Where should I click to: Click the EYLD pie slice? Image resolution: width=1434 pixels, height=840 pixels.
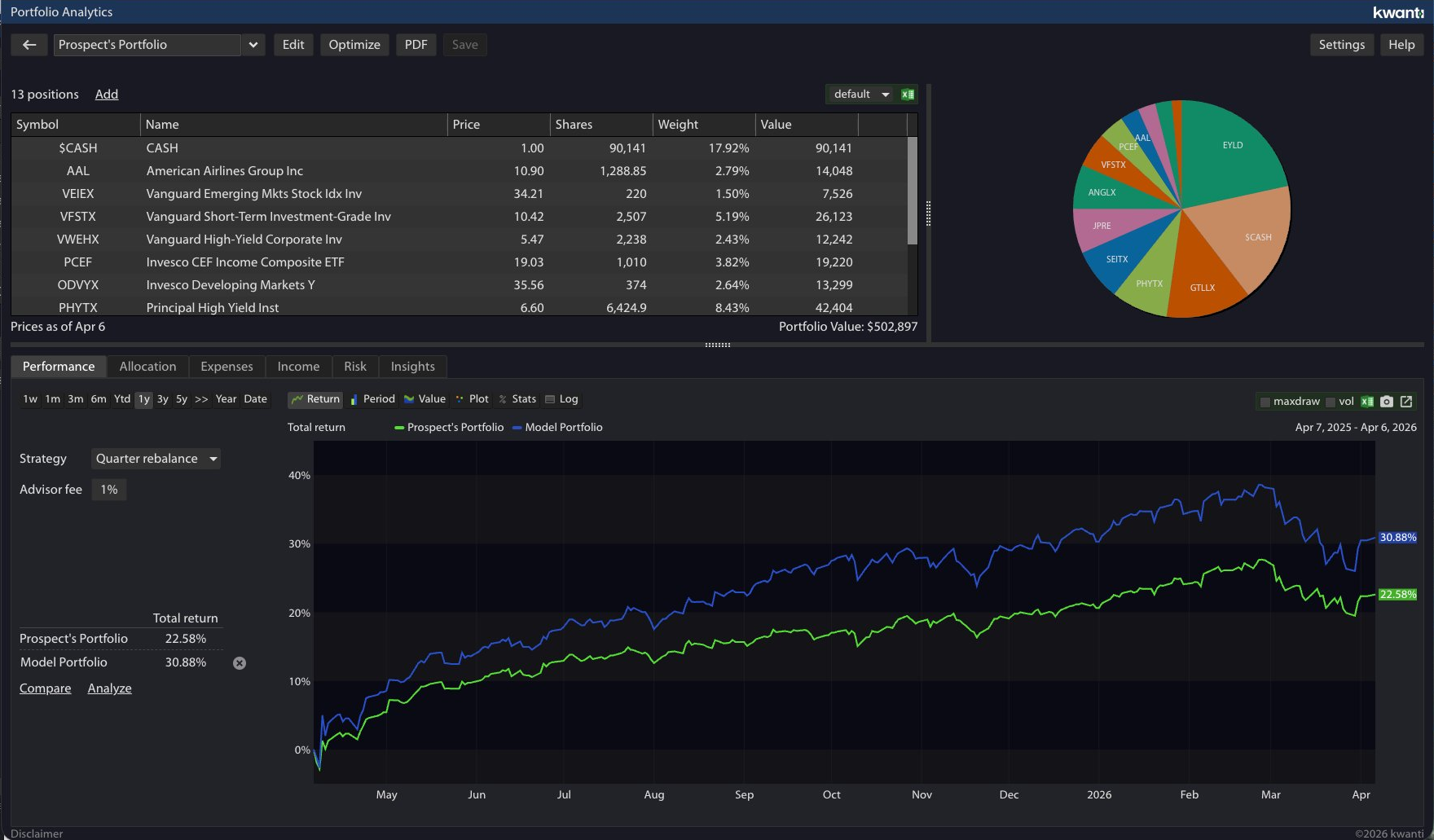1231,147
